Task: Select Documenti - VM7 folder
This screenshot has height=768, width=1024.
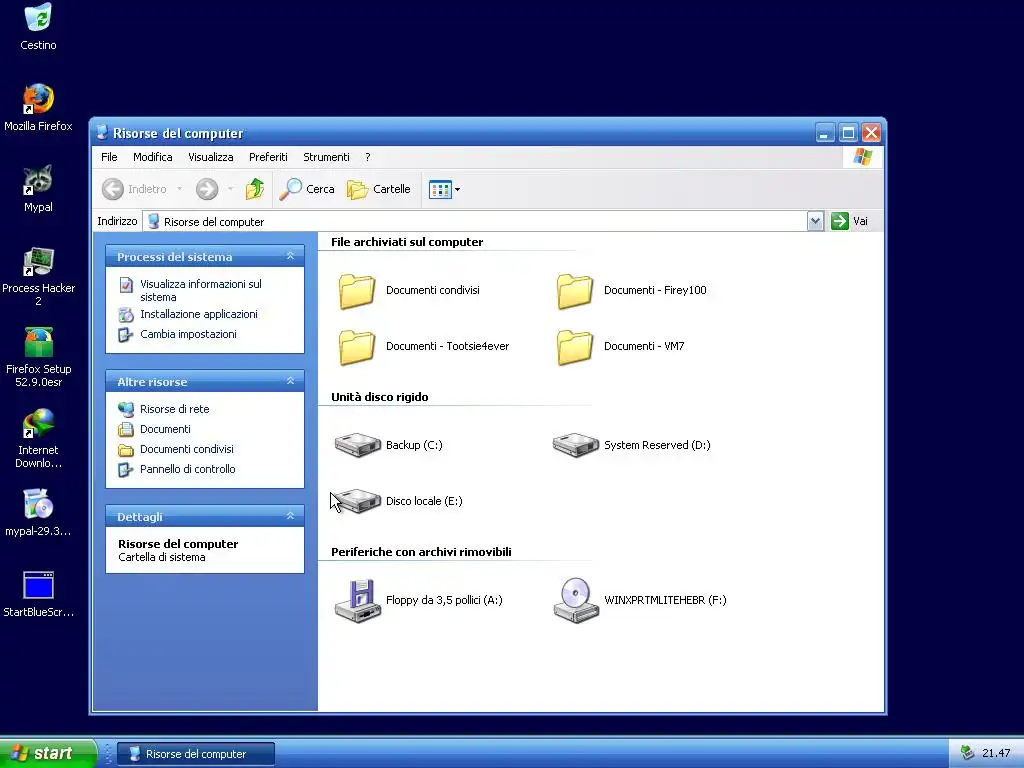Action: [620, 347]
